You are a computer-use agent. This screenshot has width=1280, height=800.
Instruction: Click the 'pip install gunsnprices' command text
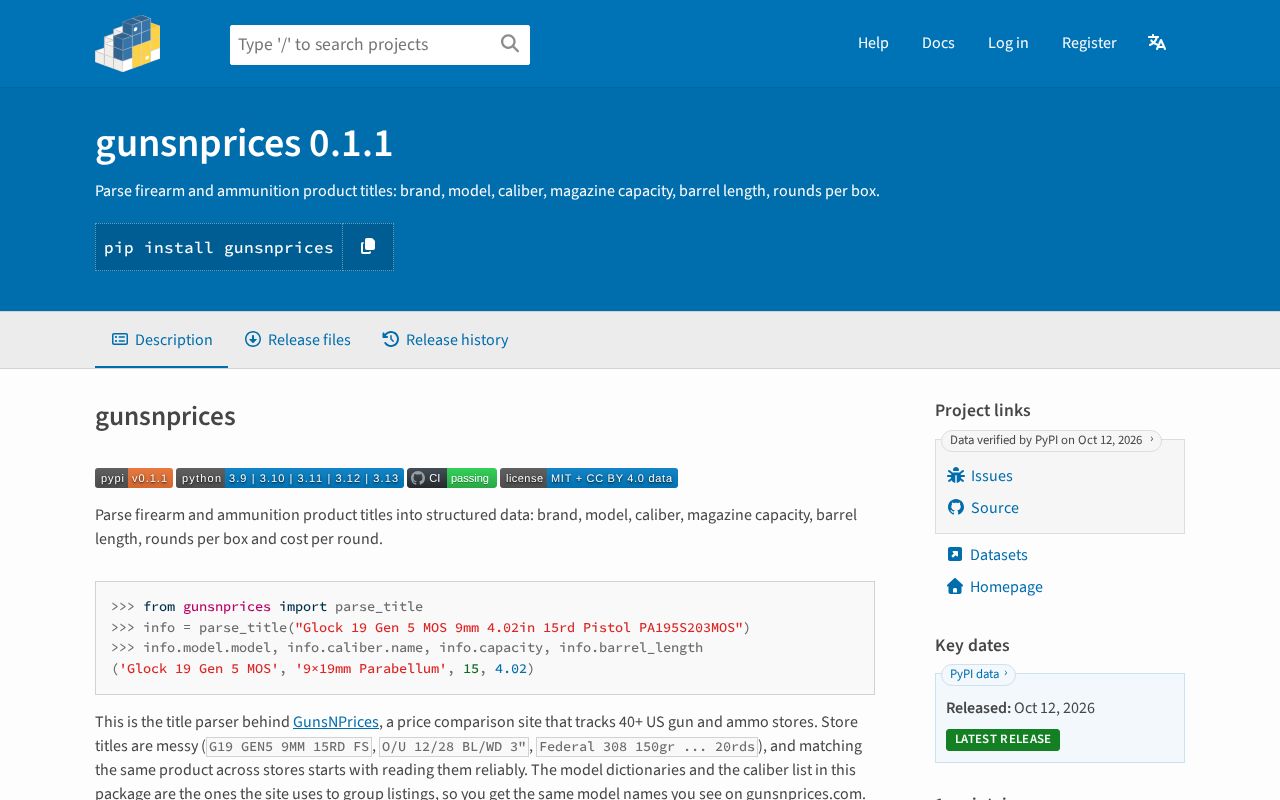[219, 247]
